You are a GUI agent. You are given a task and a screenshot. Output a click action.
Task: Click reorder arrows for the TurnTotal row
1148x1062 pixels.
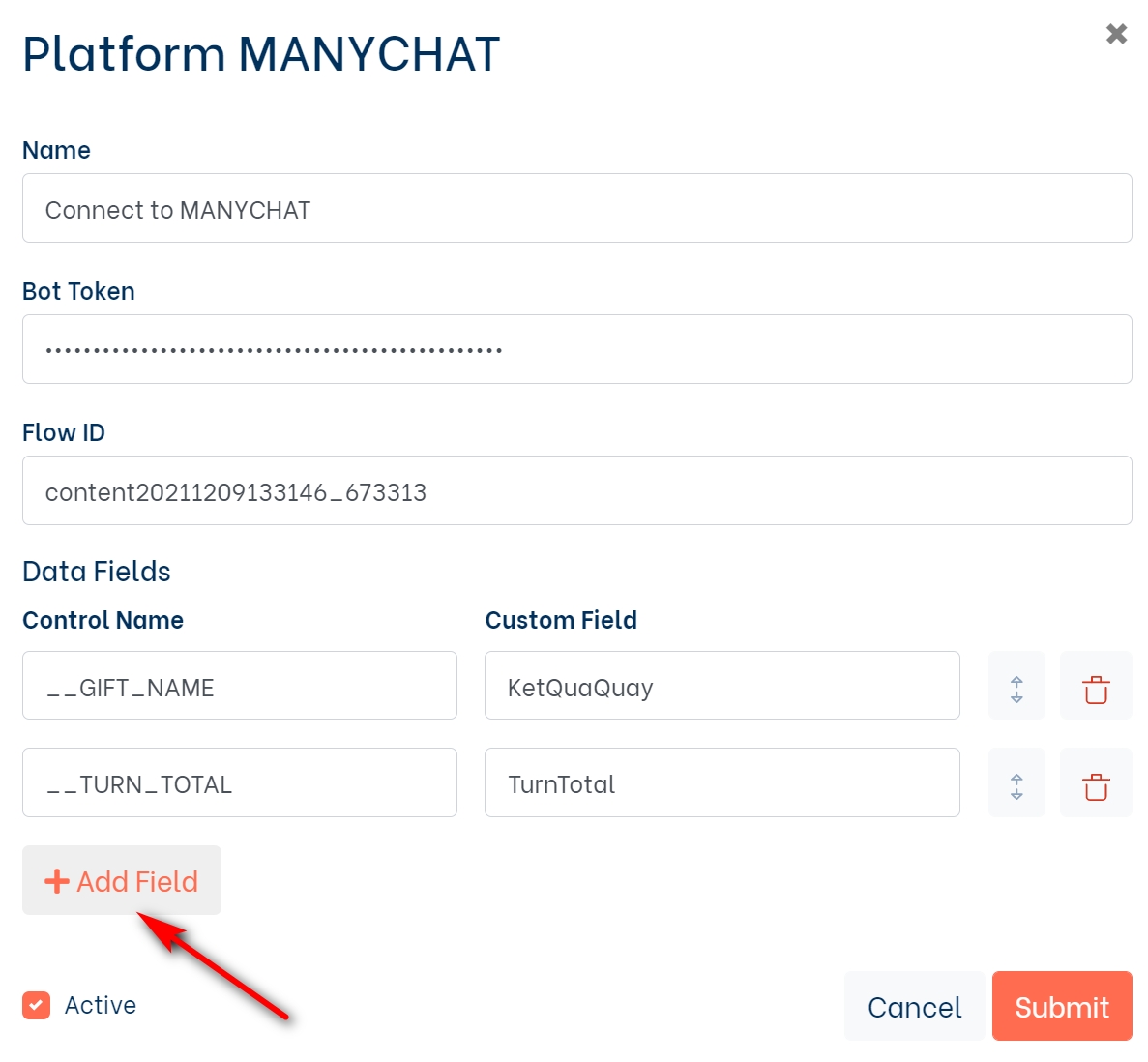1016,782
